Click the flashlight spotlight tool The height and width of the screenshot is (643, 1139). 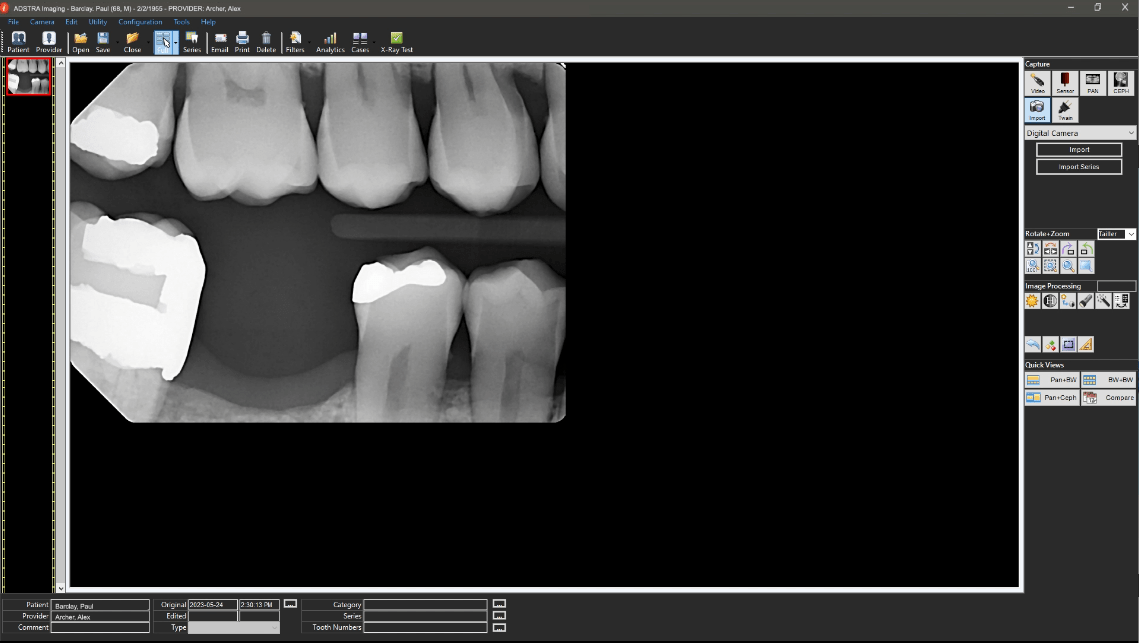click(x=1086, y=301)
